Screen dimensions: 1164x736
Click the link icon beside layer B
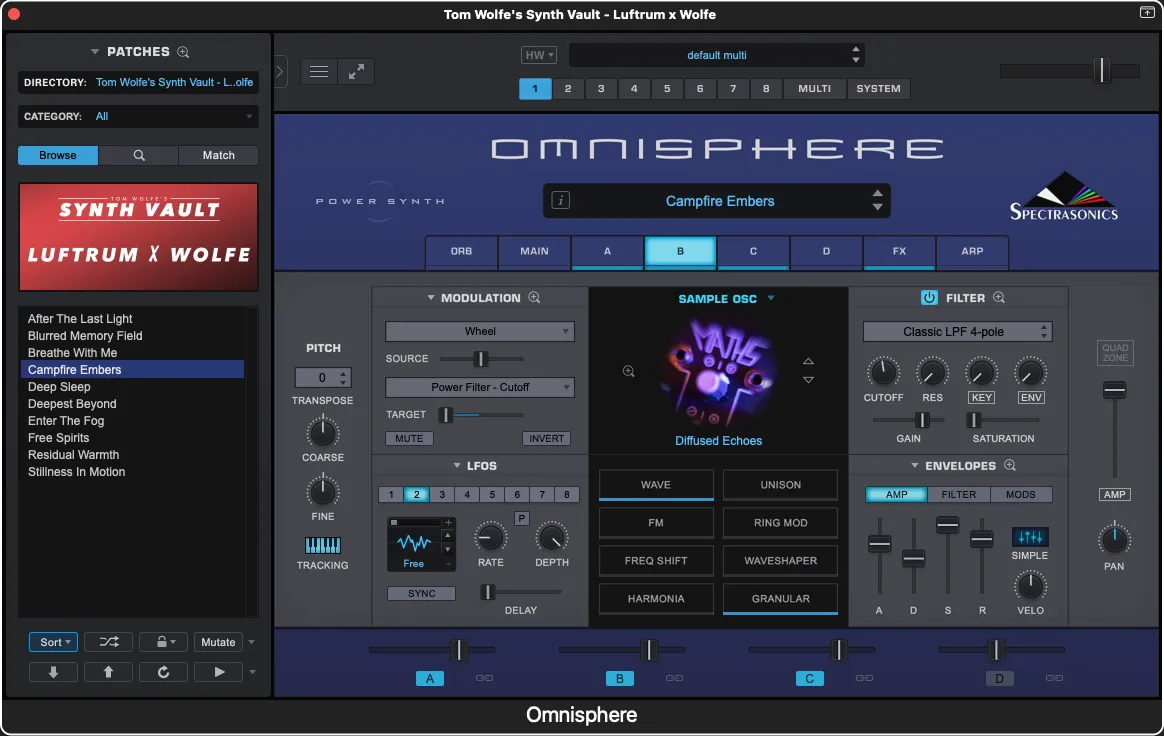(674, 678)
